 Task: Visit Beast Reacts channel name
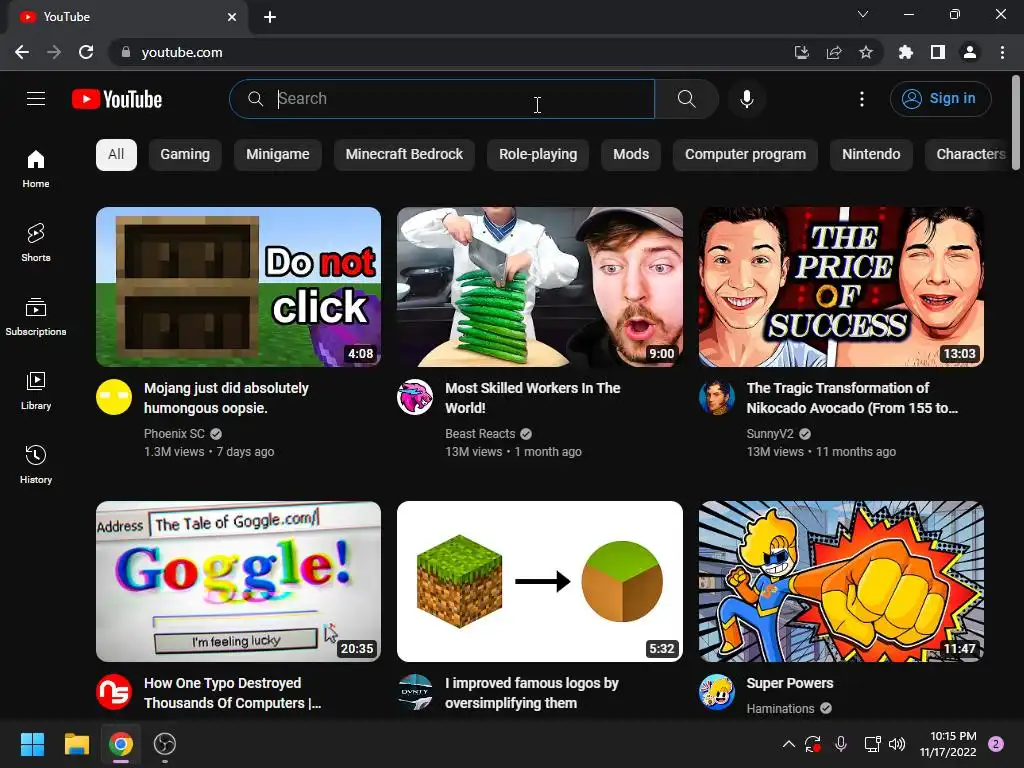480,434
